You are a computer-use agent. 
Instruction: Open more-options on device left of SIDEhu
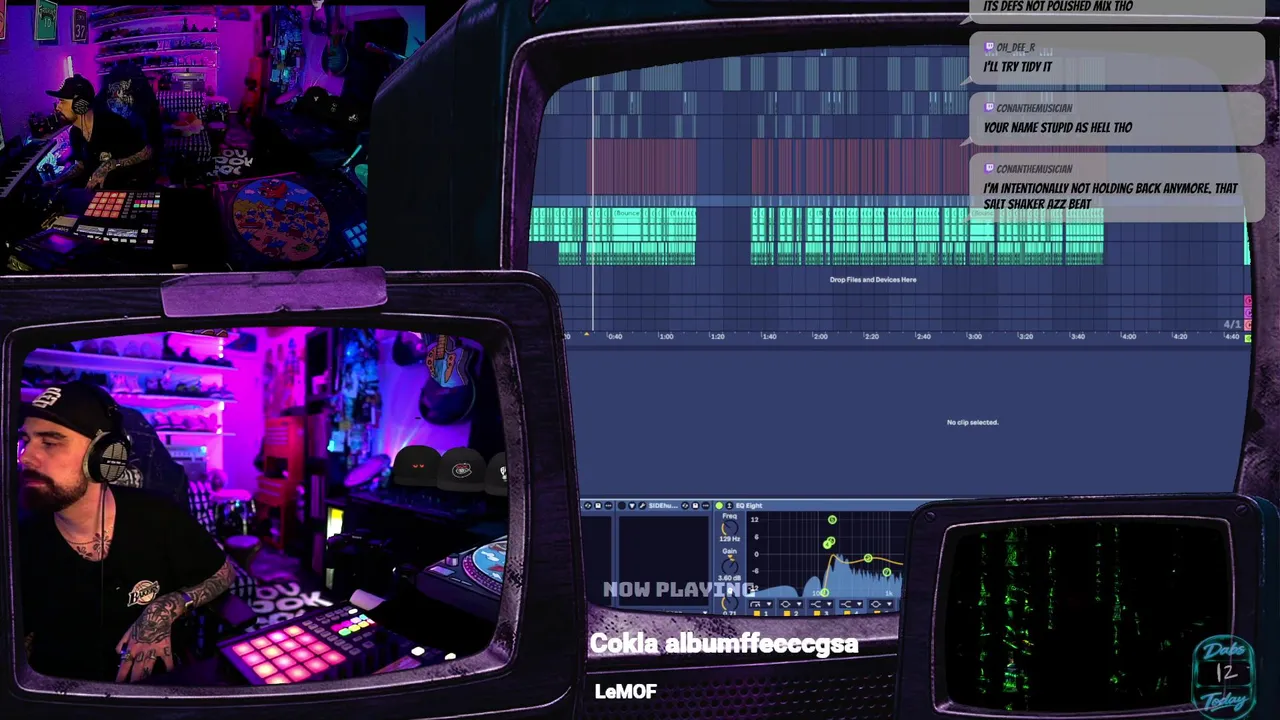tap(608, 506)
